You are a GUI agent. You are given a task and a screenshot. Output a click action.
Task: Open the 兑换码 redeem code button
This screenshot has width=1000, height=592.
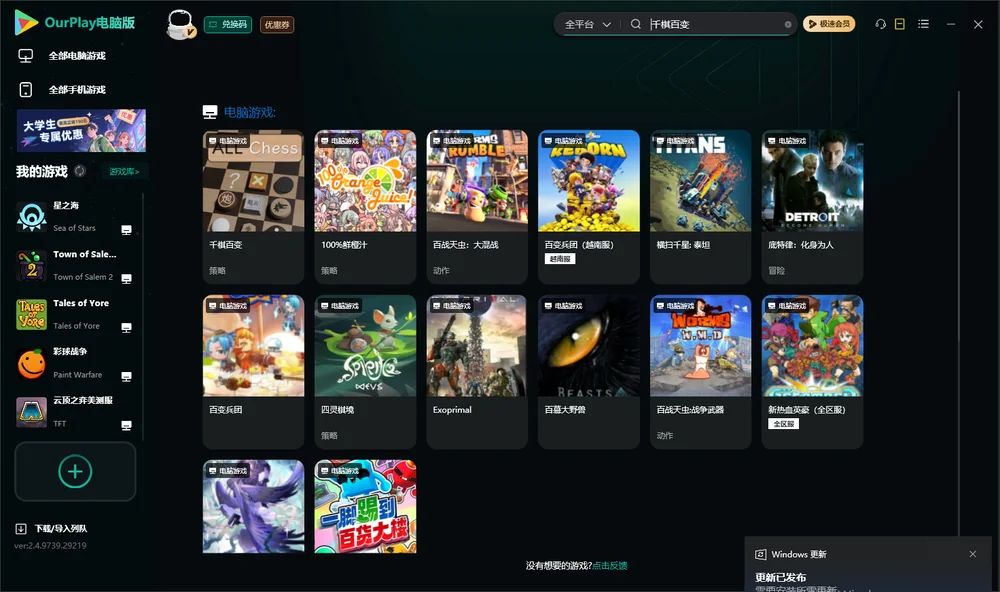(x=228, y=24)
